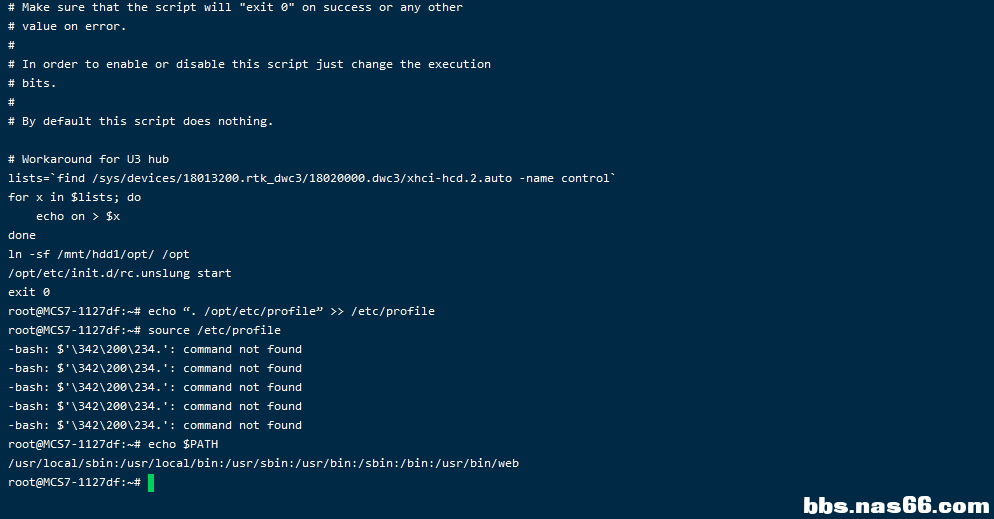Image resolution: width=994 pixels, height=519 pixels.
Task: Click the "# Workaround for U3 hub" comment
Action: tap(88, 159)
